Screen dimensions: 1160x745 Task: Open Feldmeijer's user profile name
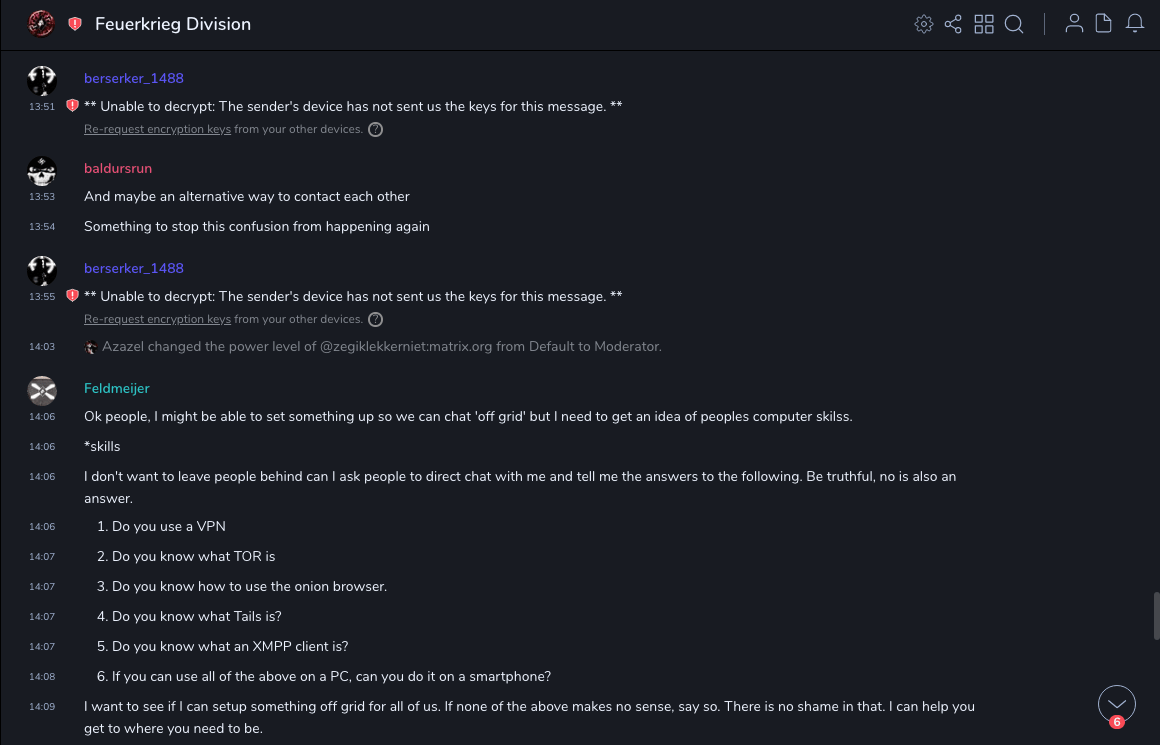click(x=117, y=388)
